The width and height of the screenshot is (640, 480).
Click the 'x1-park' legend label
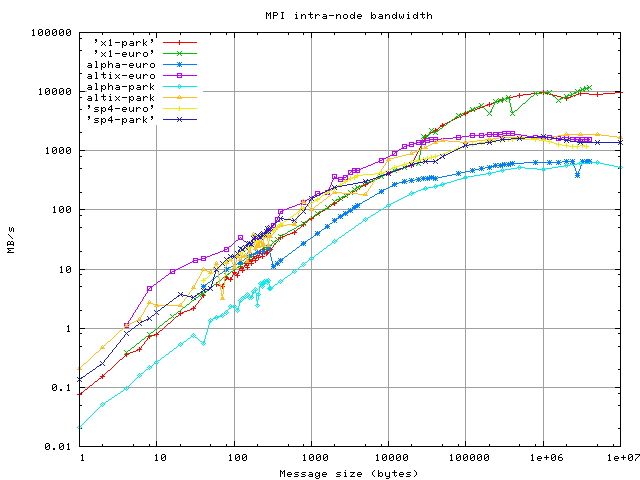[124, 42]
